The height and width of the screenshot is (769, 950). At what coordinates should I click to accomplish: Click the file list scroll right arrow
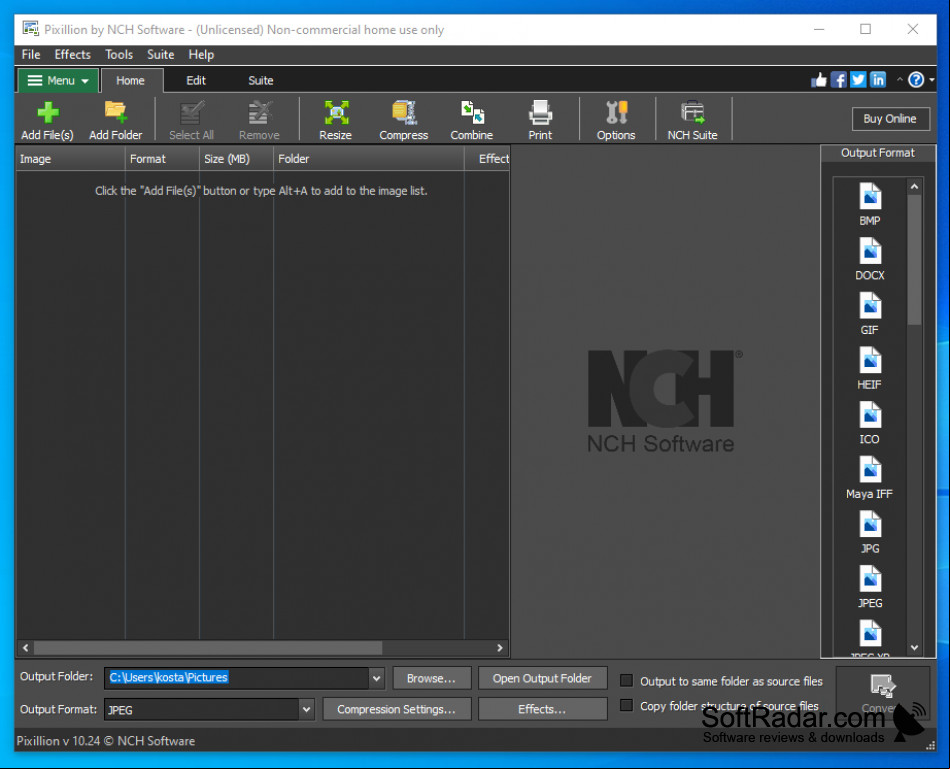point(500,648)
